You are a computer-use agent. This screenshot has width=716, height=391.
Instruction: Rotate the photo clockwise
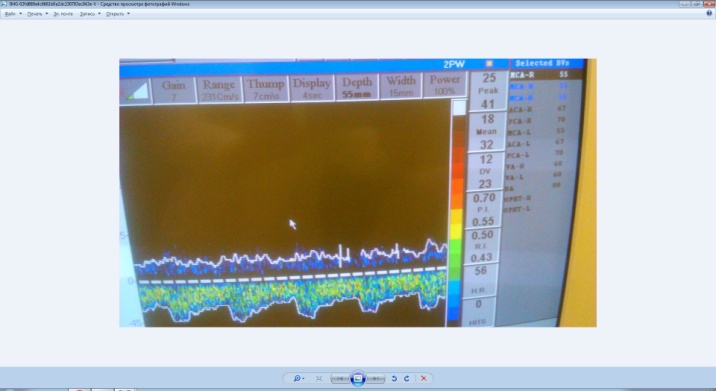click(x=406, y=378)
